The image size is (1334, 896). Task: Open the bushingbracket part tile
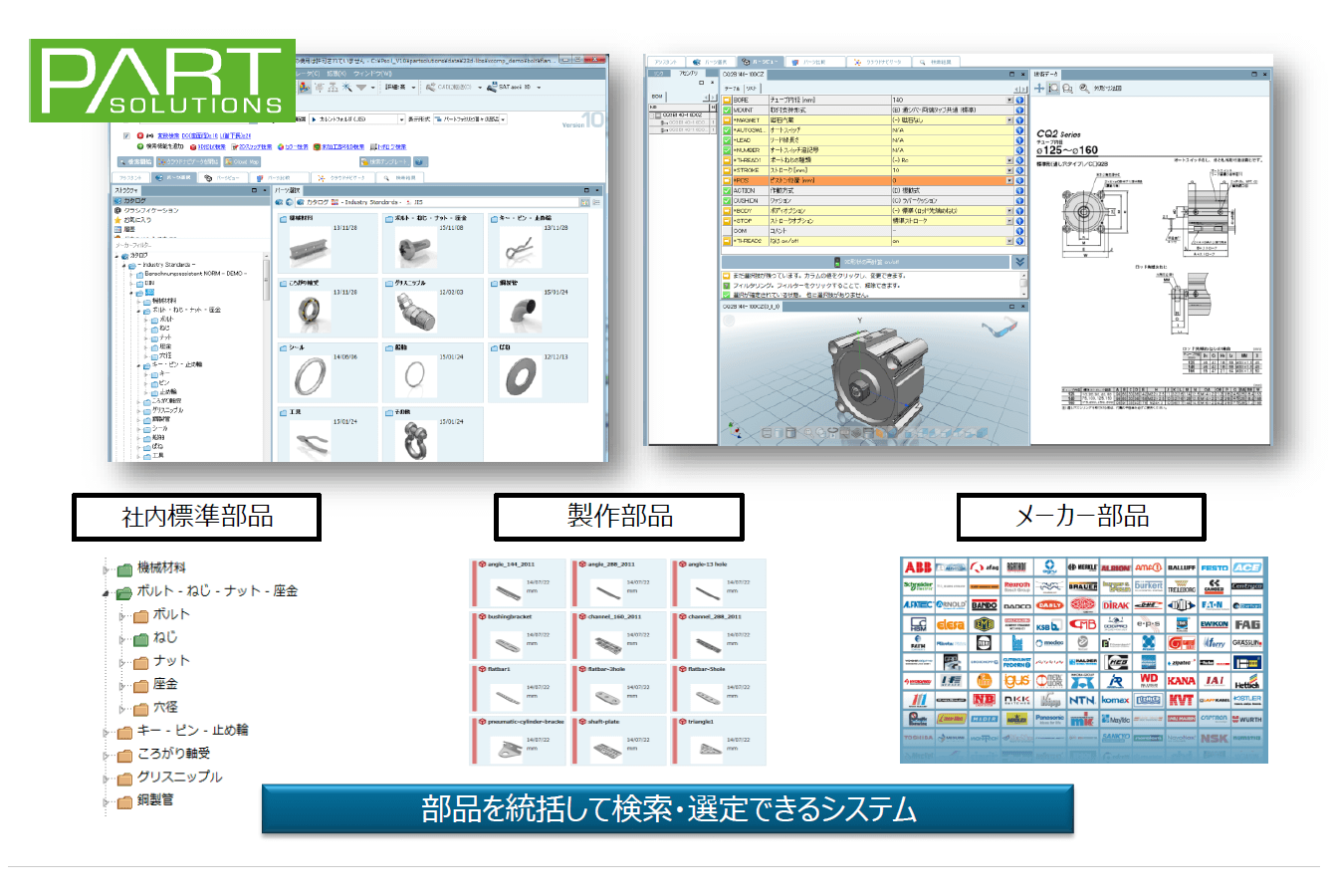(x=519, y=636)
